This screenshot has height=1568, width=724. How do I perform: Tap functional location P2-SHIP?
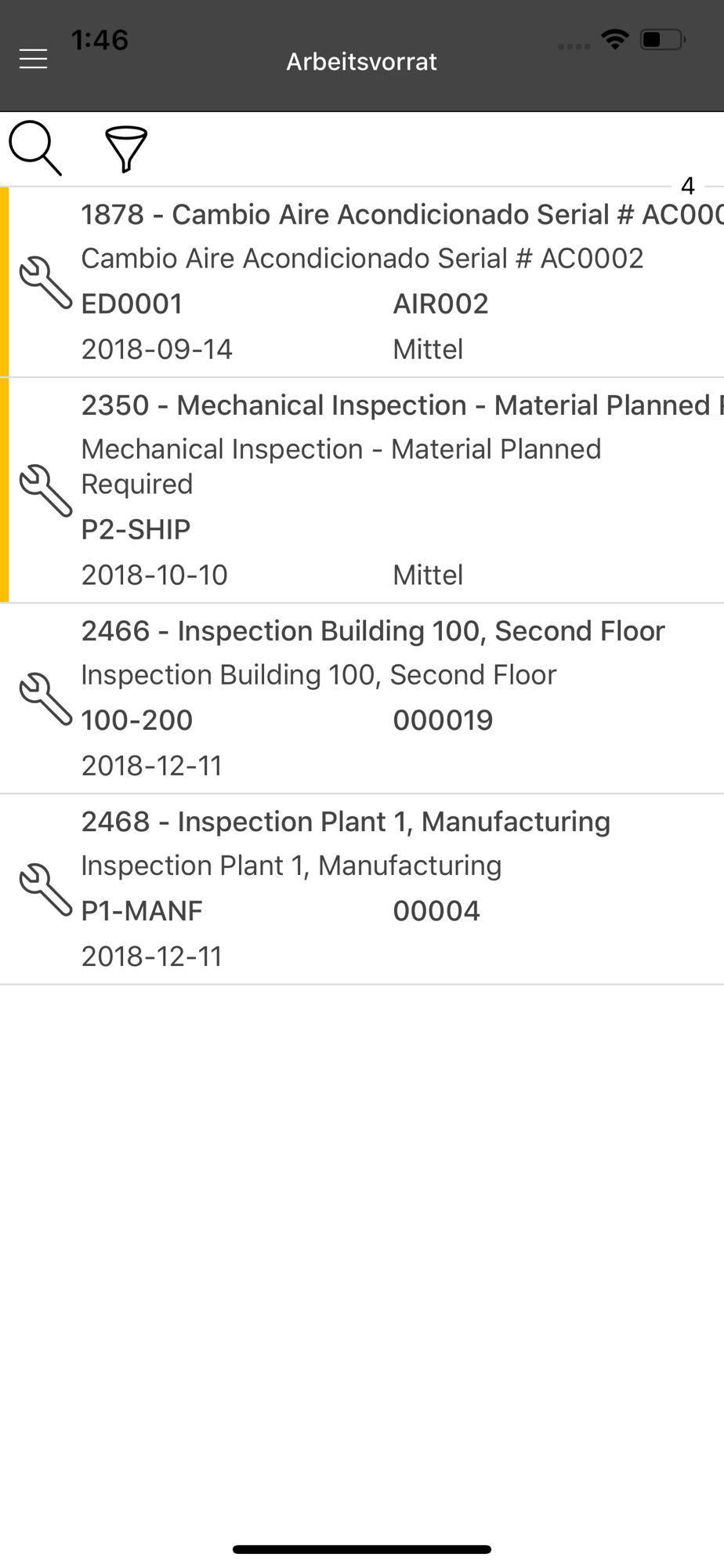[x=136, y=530]
